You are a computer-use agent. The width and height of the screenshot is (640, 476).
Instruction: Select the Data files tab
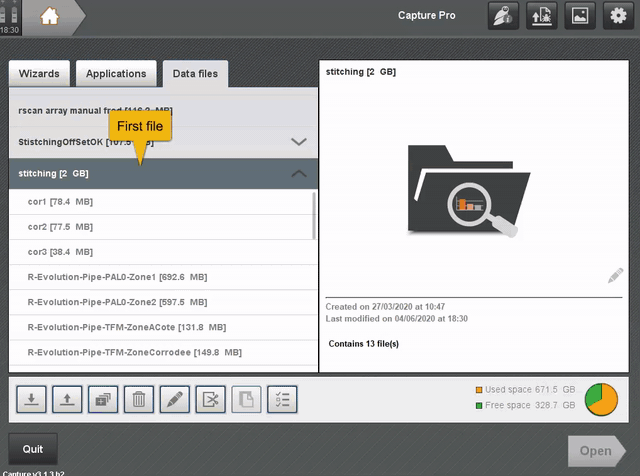(x=195, y=73)
